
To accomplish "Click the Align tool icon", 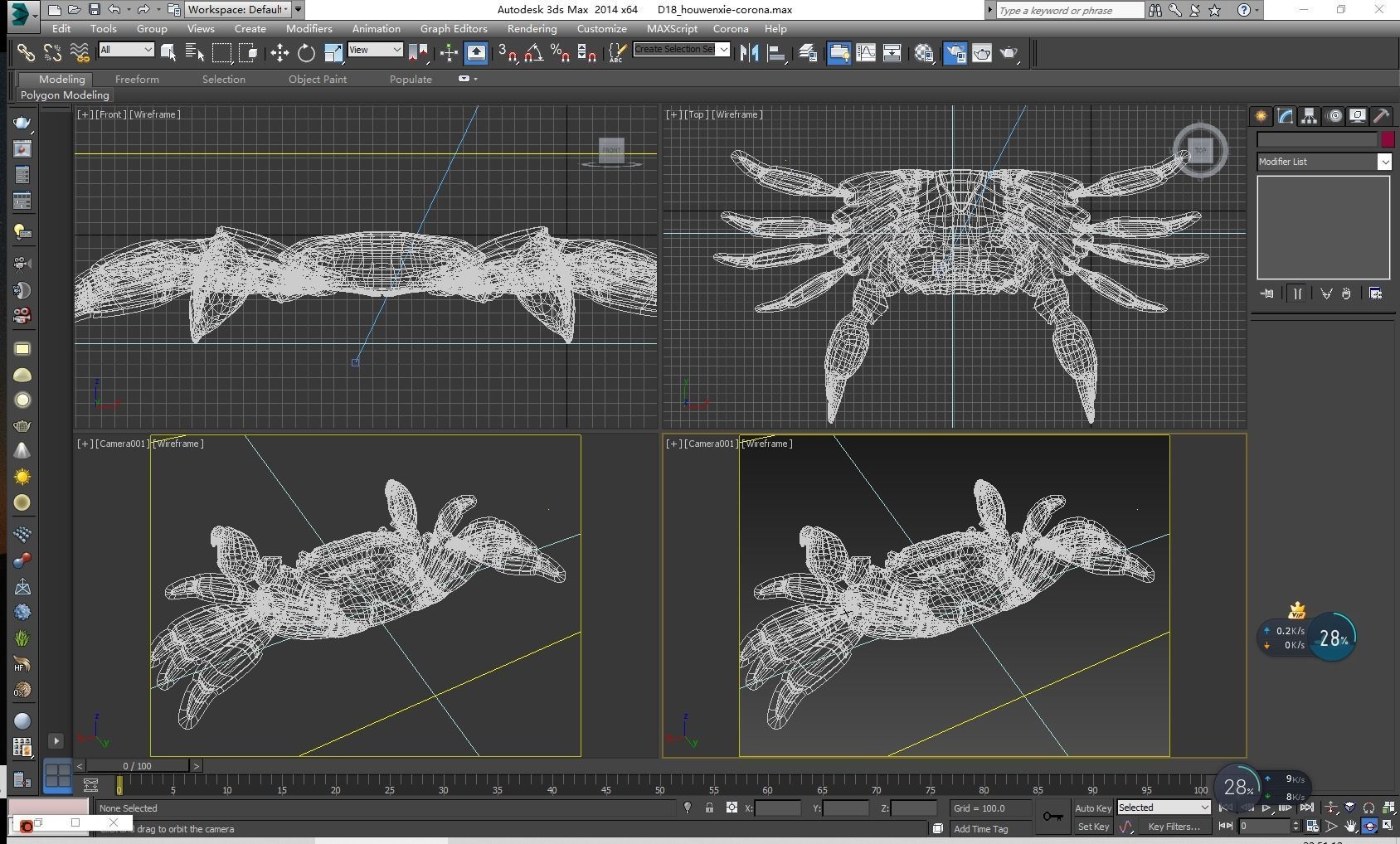I will point(776,53).
